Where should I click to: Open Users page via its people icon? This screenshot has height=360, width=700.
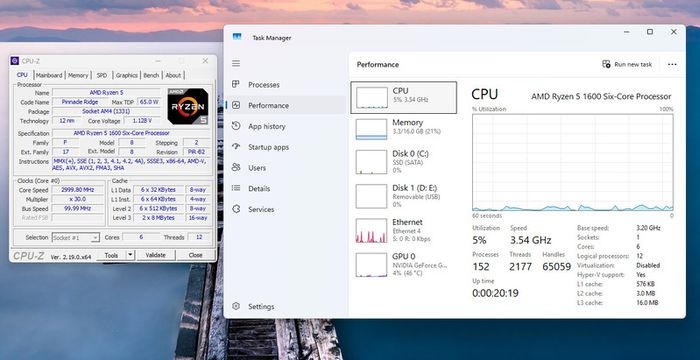coord(236,167)
